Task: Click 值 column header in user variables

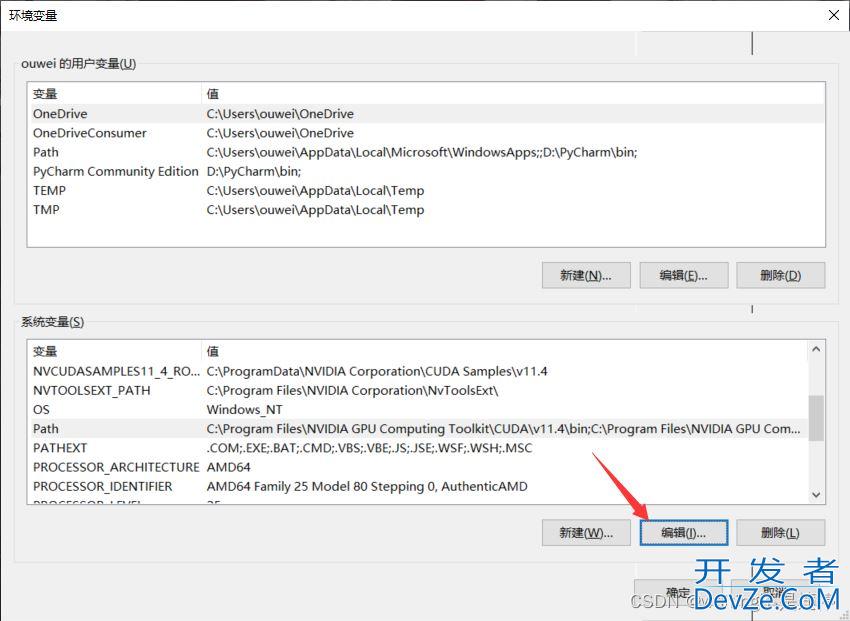Action: point(513,94)
